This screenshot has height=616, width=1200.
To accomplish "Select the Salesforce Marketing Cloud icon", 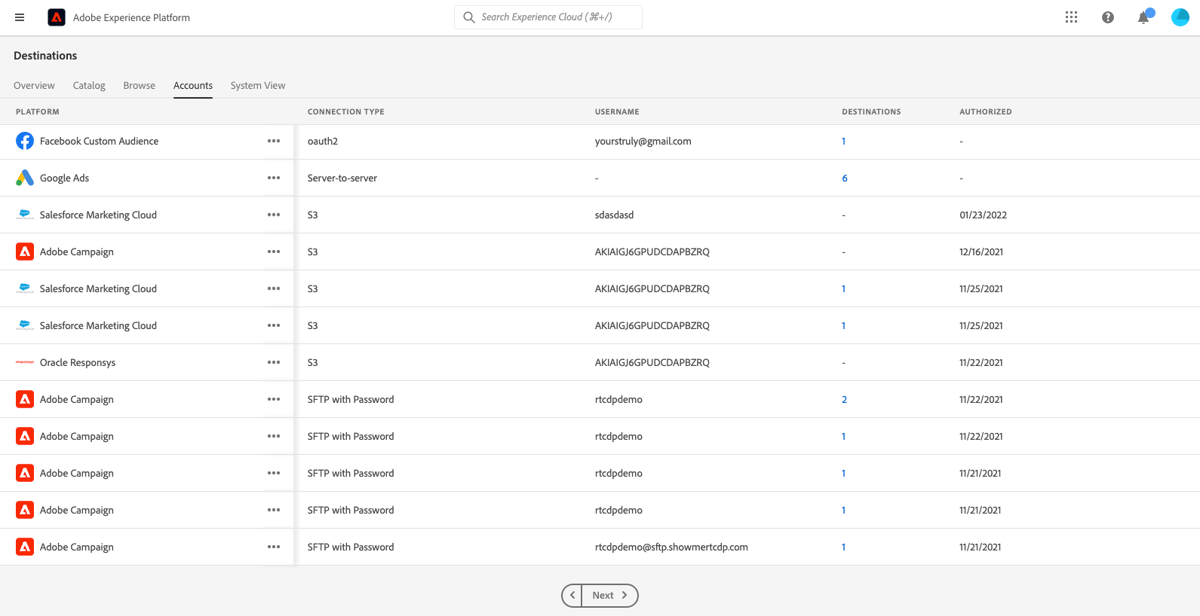I will (24, 214).
